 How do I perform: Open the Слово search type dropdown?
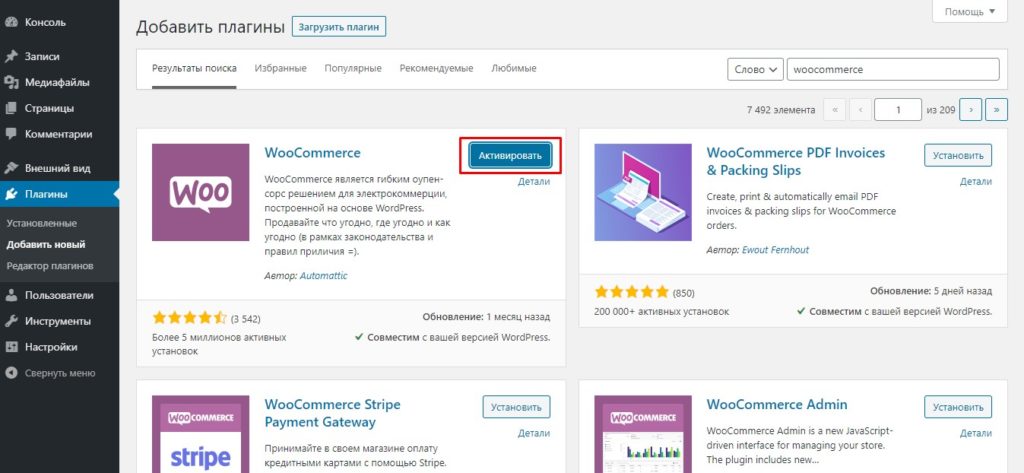click(x=755, y=69)
